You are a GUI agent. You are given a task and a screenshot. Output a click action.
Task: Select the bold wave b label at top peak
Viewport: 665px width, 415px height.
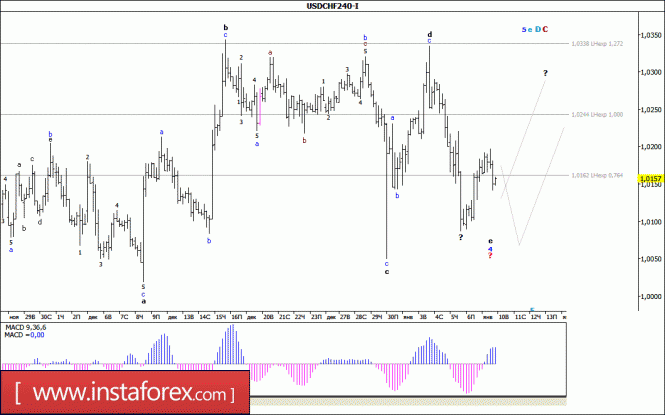pos(225,28)
